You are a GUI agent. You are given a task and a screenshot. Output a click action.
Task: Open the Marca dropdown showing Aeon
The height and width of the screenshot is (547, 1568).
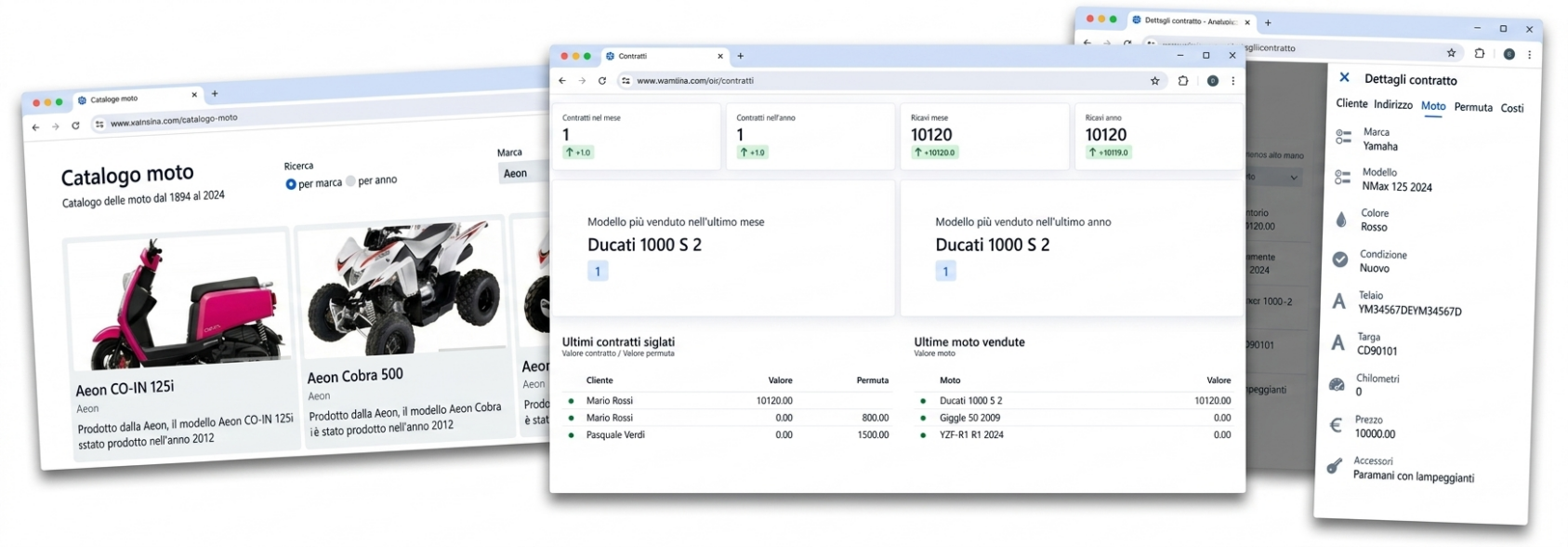click(x=525, y=173)
